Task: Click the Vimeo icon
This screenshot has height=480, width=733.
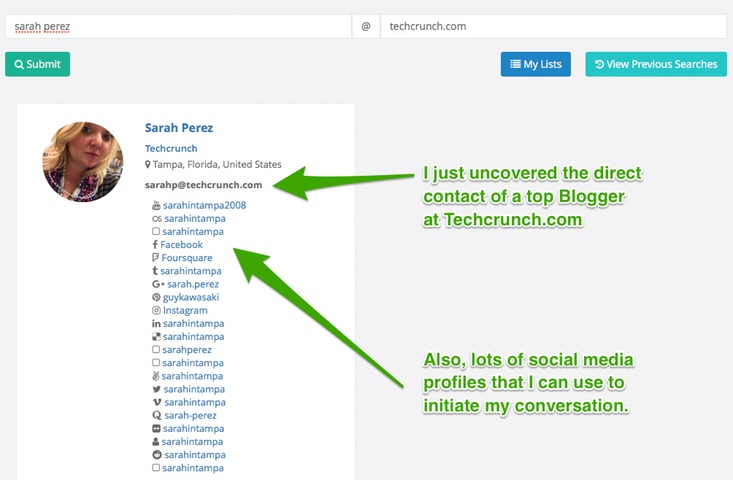Action: (x=157, y=402)
